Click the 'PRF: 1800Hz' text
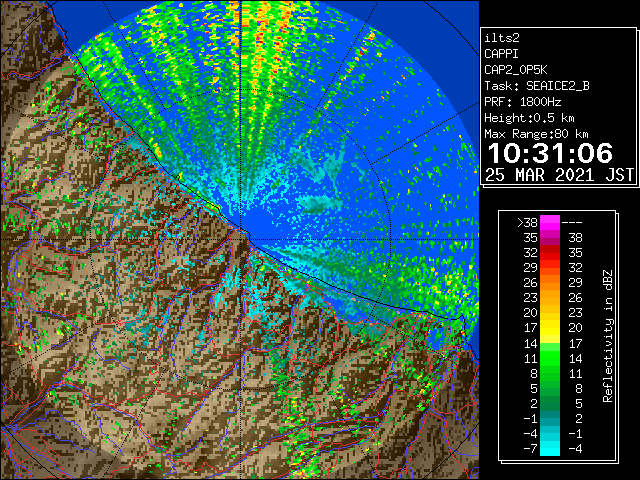This screenshot has height=480, width=640. tap(523, 102)
